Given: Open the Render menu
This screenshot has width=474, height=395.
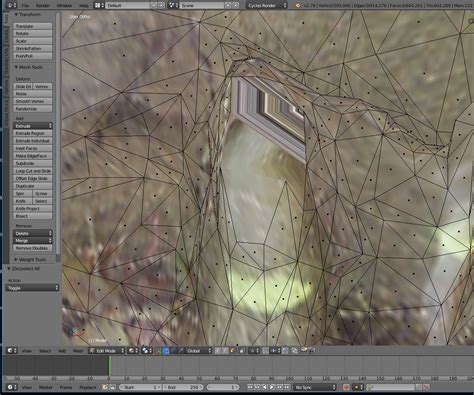Looking at the screenshot, I should coord(42,6).
